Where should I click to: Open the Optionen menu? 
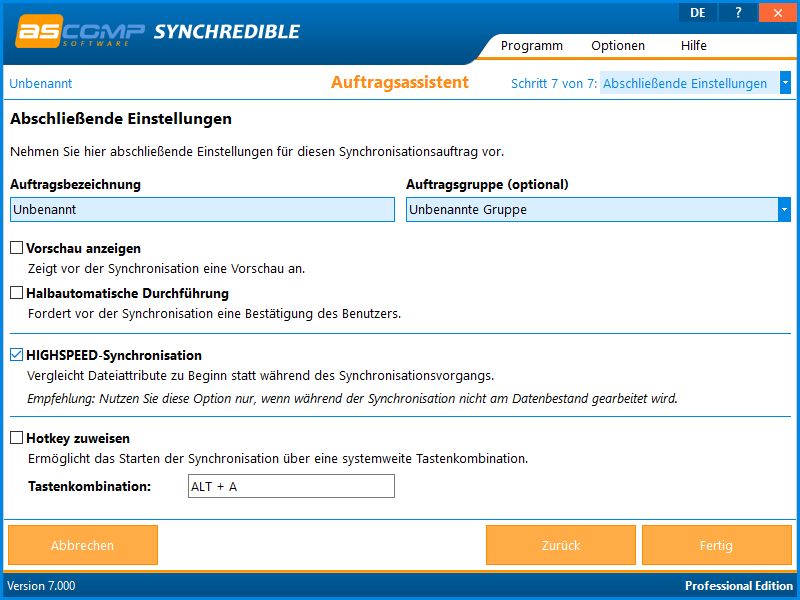click(x=618, y=45)
